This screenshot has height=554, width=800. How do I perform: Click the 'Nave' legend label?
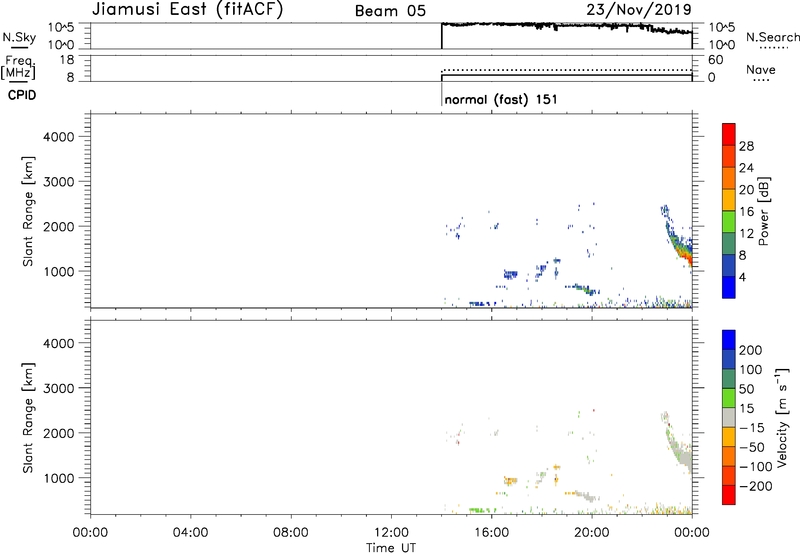[761, 70]
